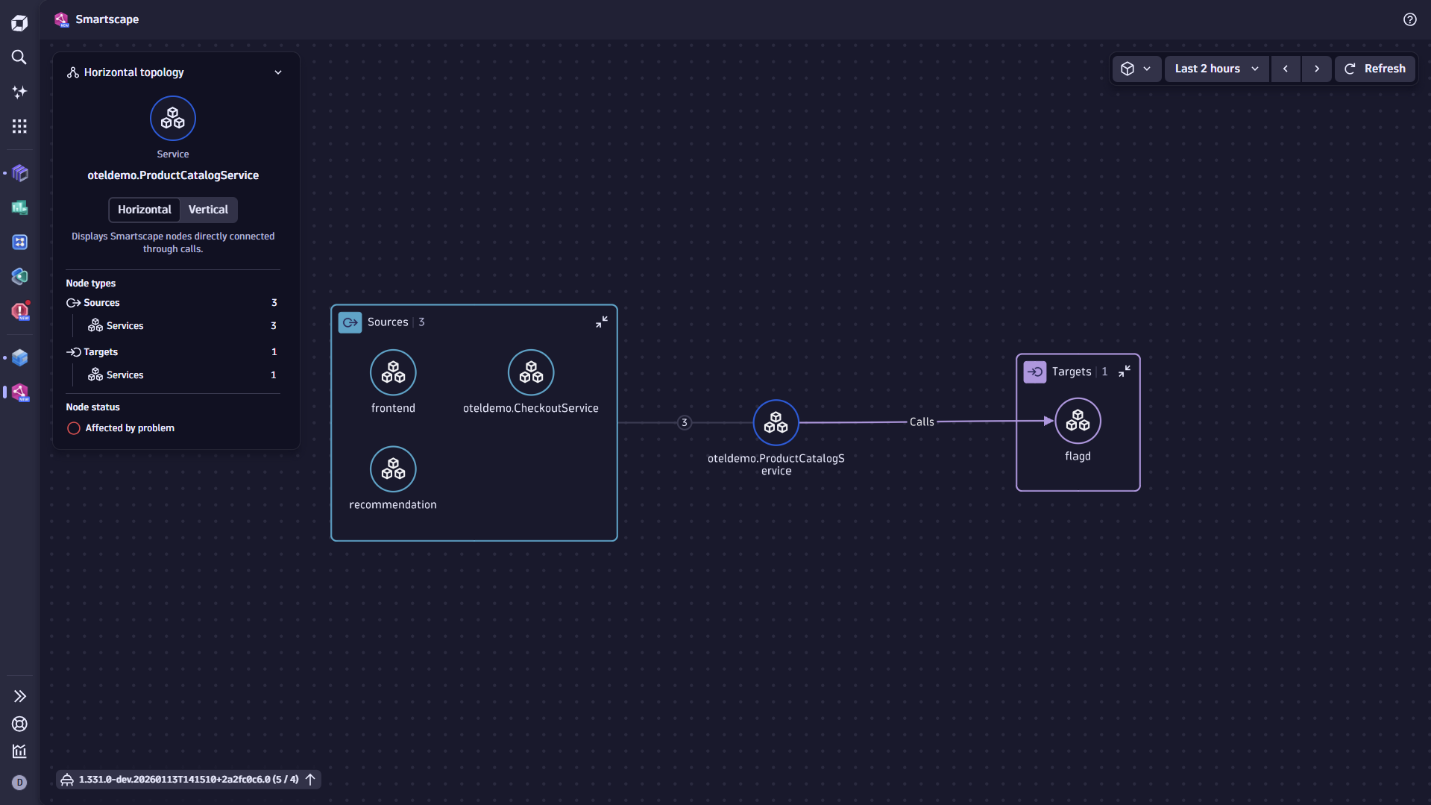Open search from the left sidebar

[18, 57]
